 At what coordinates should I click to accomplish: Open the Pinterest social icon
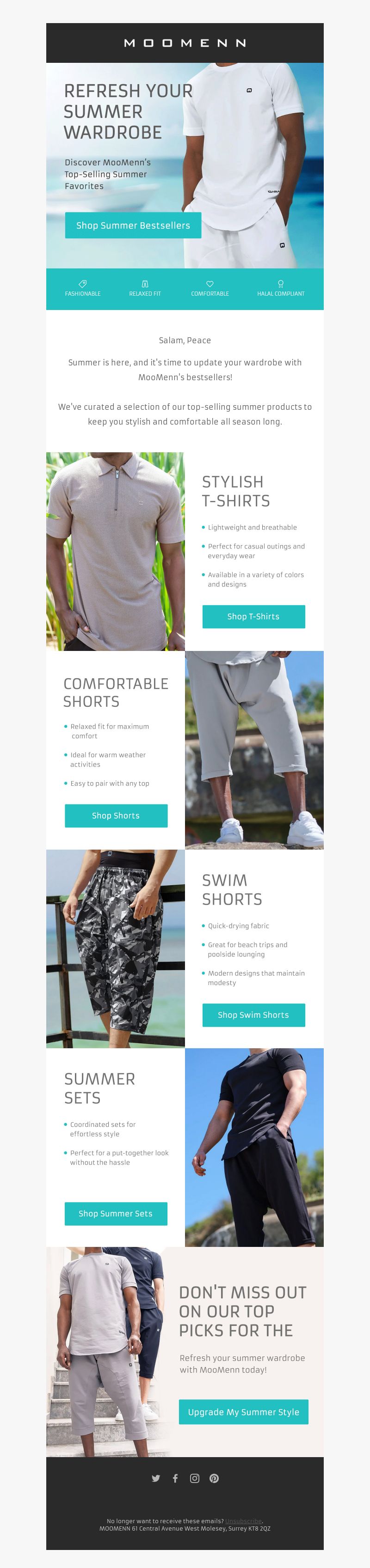point(214,1478)
